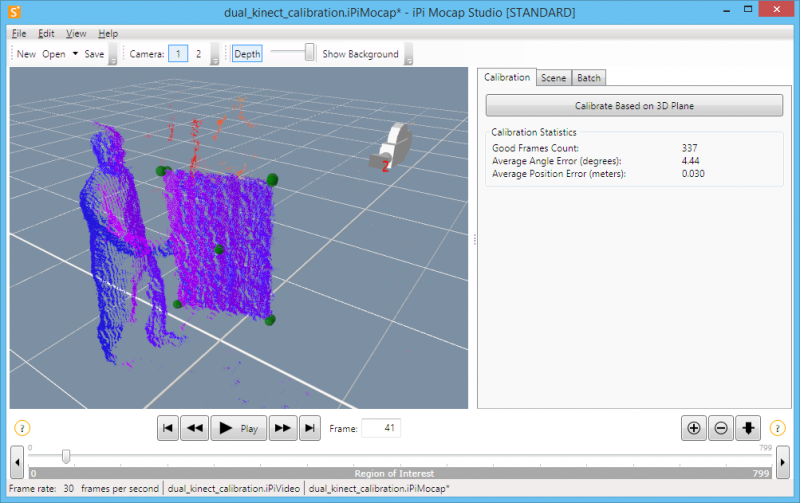Viewport: 800px width, 503px height.
Task: Click the panel splitter grip handle
Action: pyautogui.click(x=474, y=239)
